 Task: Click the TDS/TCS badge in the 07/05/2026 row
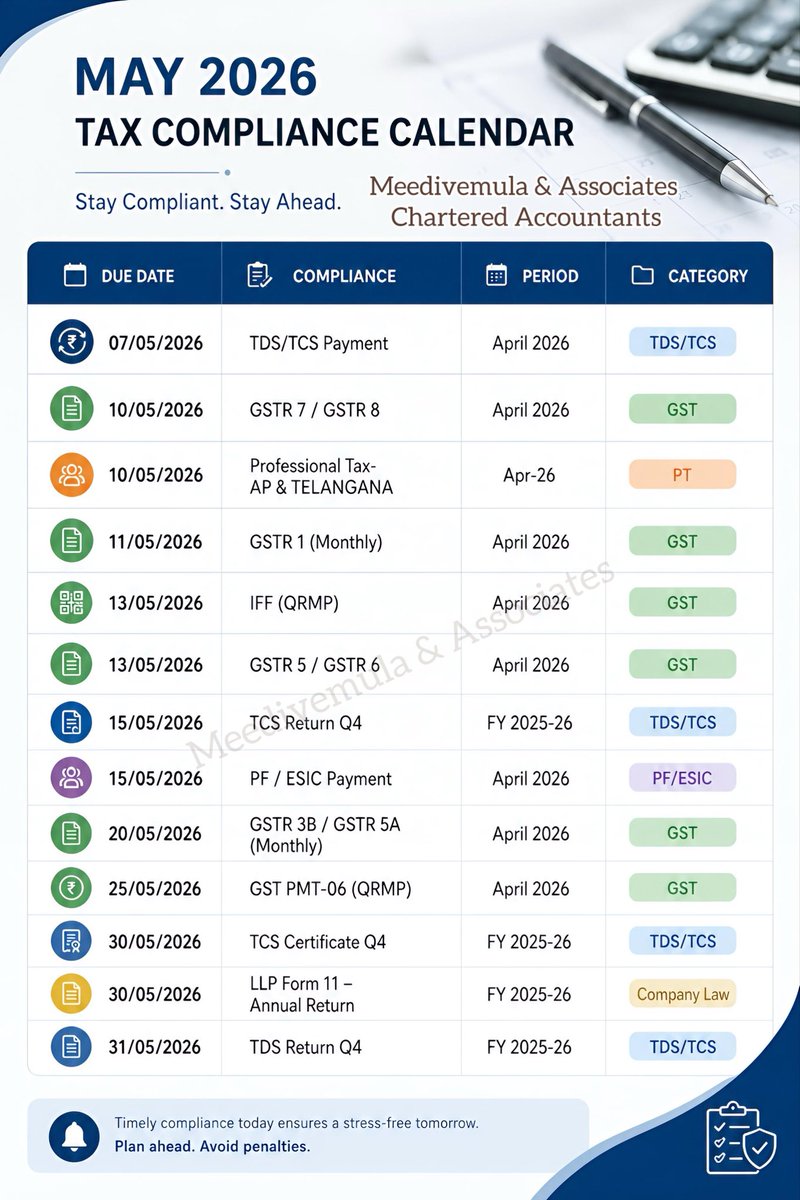[x=682, y=342]
